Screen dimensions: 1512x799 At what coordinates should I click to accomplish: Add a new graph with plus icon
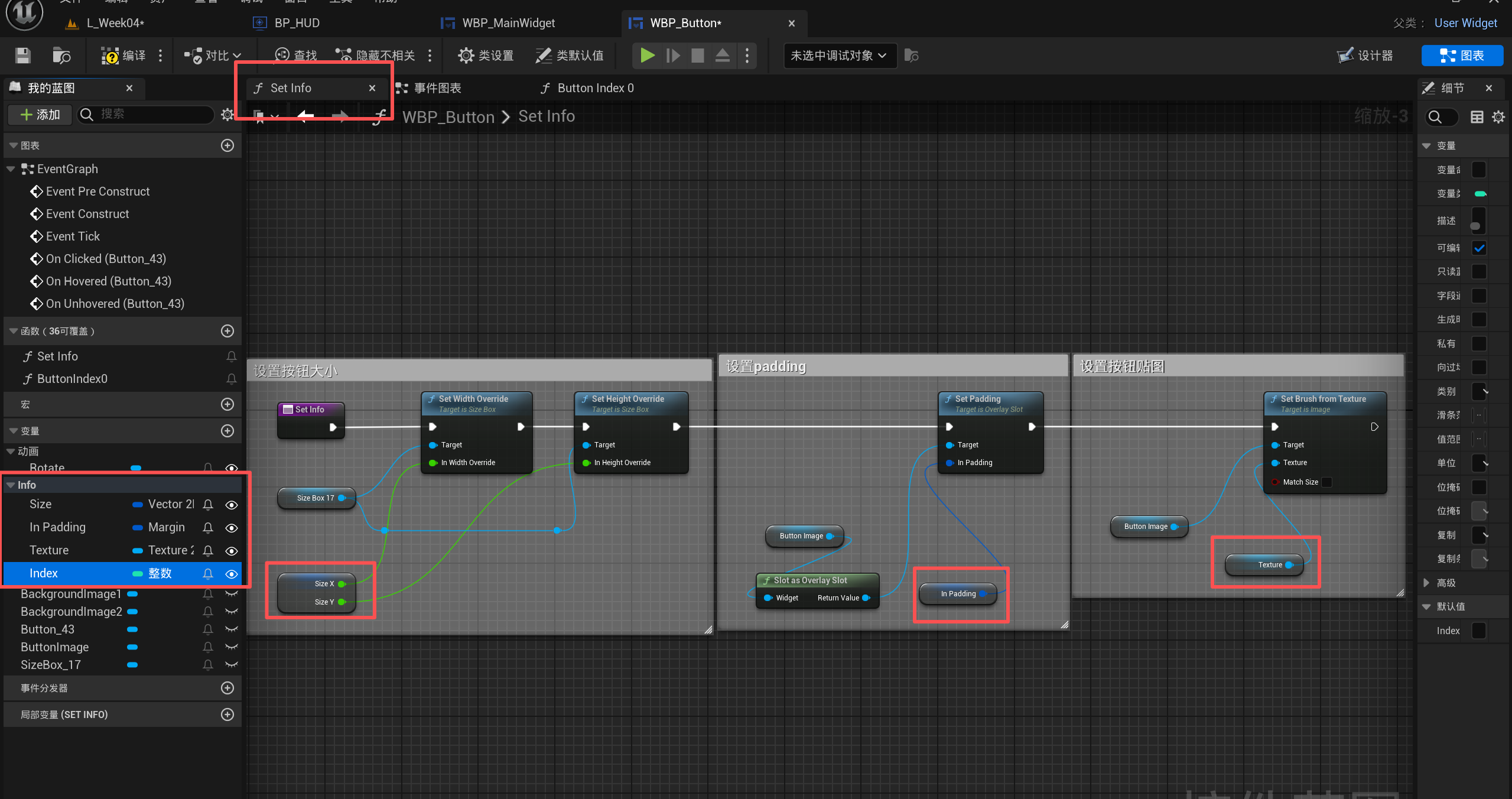(227, 145)
